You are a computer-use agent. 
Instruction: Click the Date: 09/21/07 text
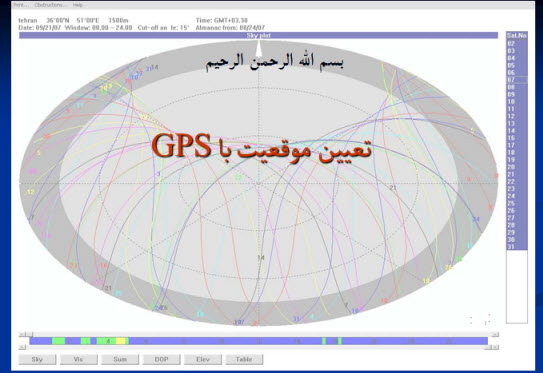click(x=40, y=28)
